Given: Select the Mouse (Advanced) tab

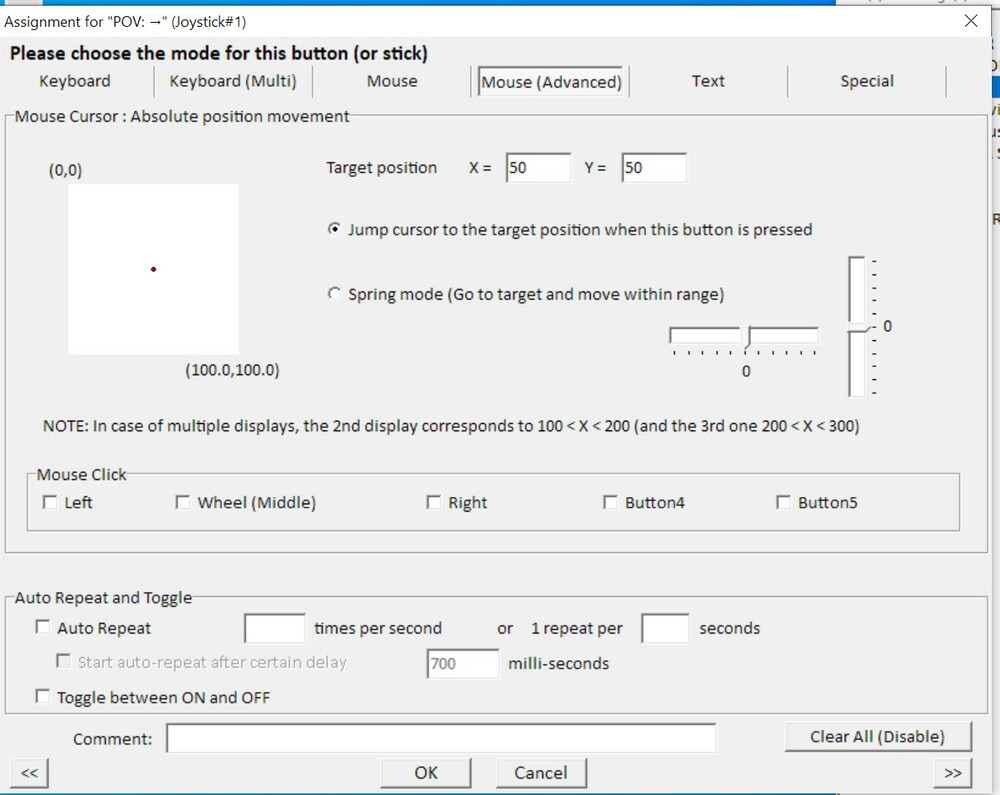Looking at the screenshot, I should (551, 82).
